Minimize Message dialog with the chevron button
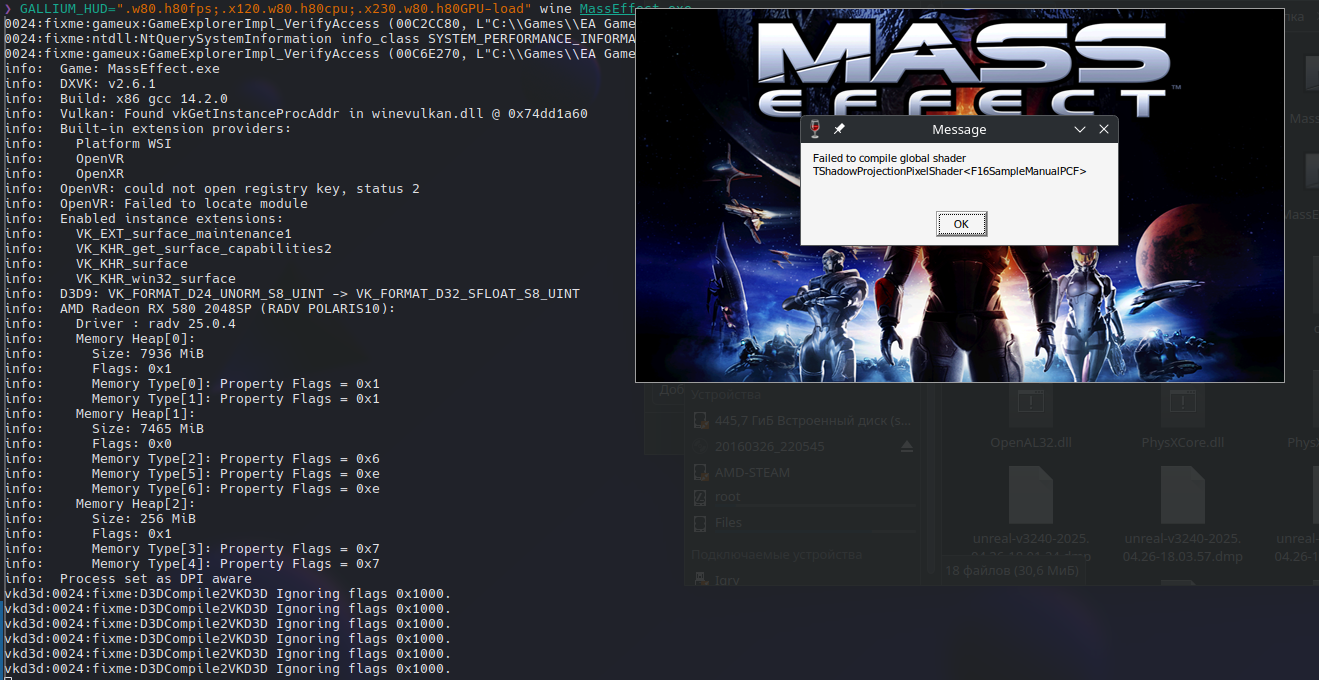1319x680 pixels. coord(1080,129)
